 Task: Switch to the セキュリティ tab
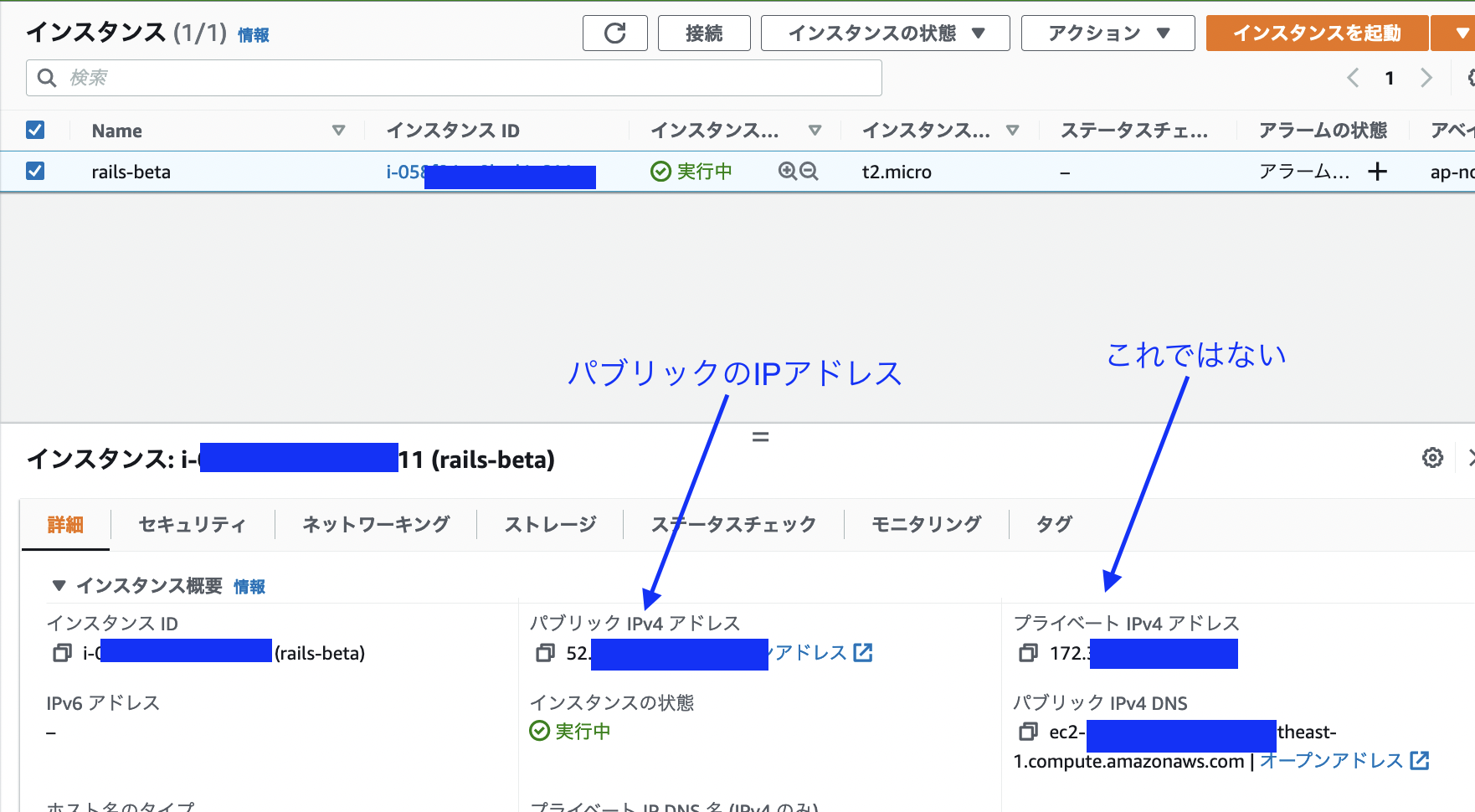(x=192, y=524)
